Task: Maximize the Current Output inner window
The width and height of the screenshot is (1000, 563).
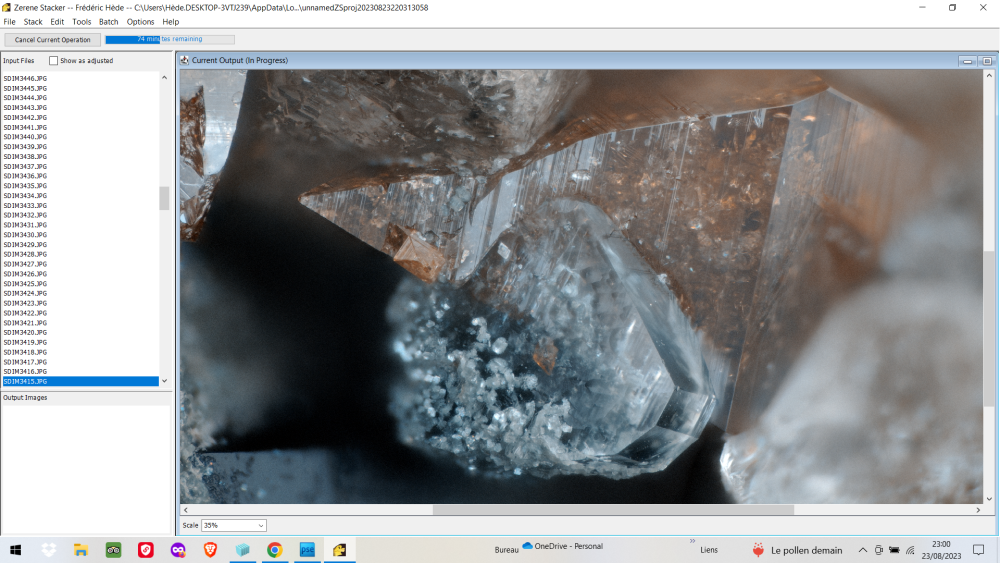Action: [986, 61]
